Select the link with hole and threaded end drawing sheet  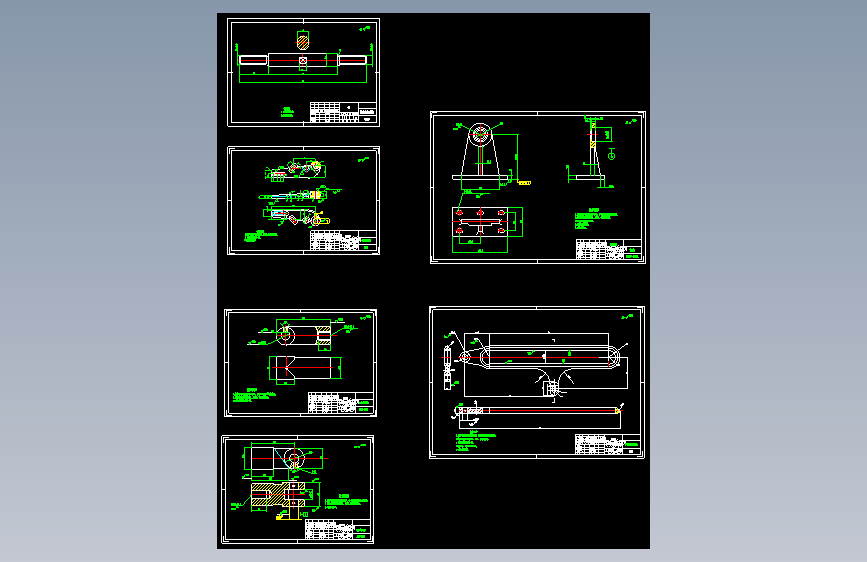tap(300, 363)
